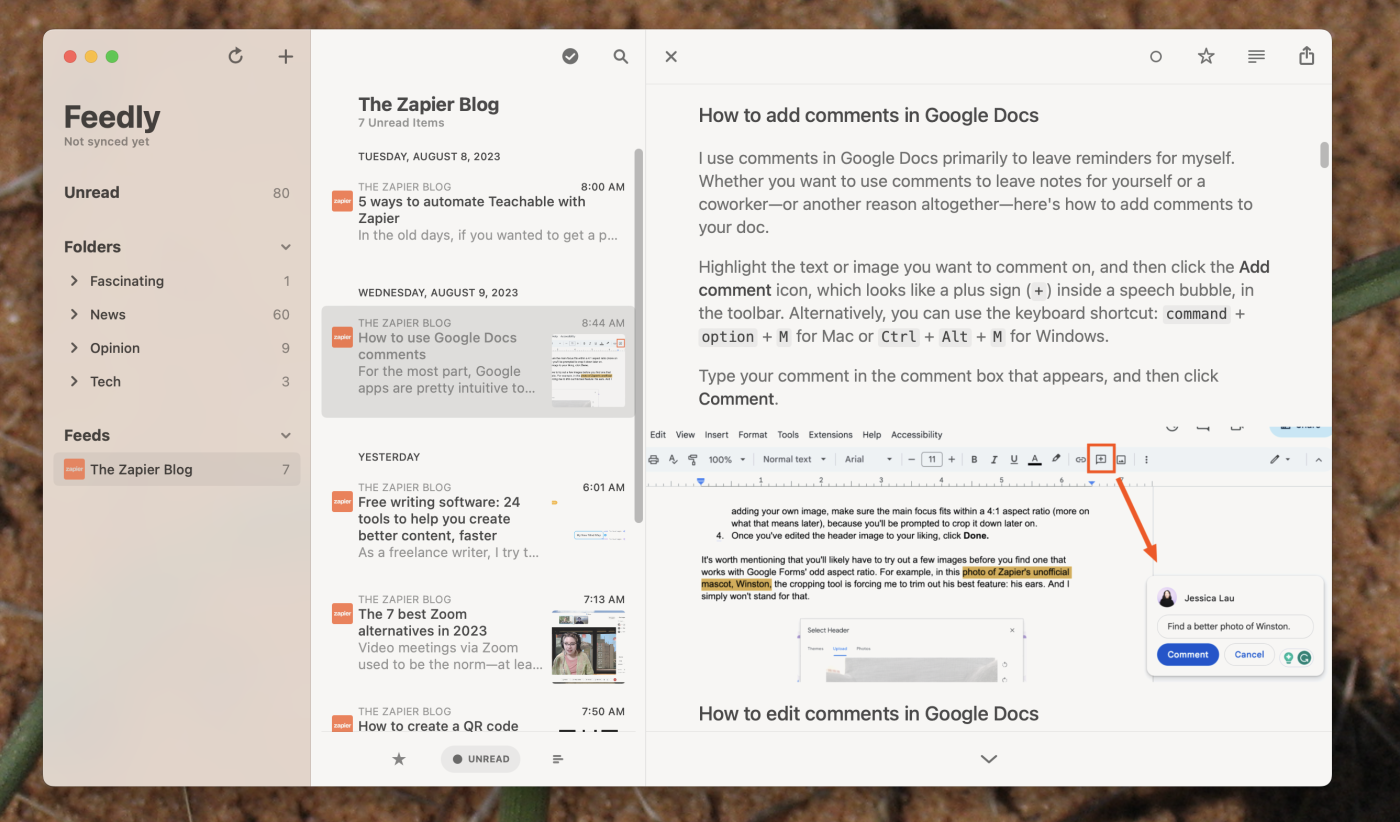Click 'How to add comments in Google Docs' heading

pyautogui.click(x=868, y=115)
